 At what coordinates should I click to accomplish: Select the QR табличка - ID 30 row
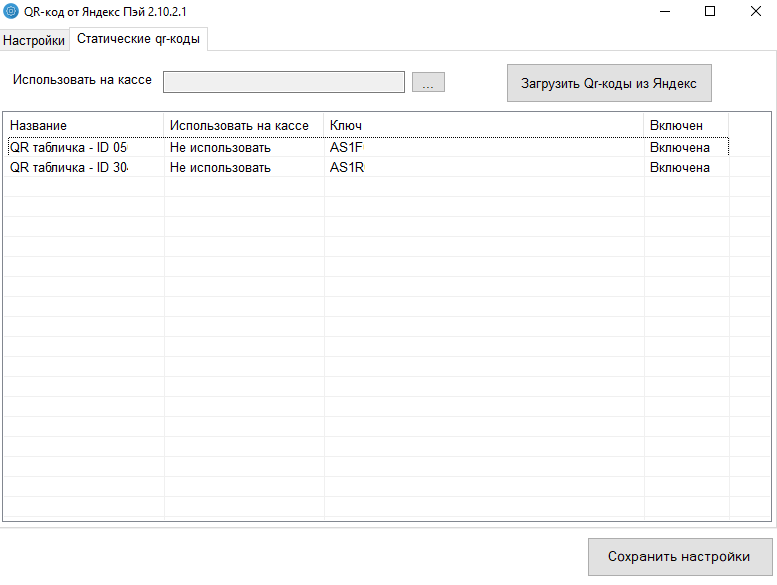(x=68, y=167)
